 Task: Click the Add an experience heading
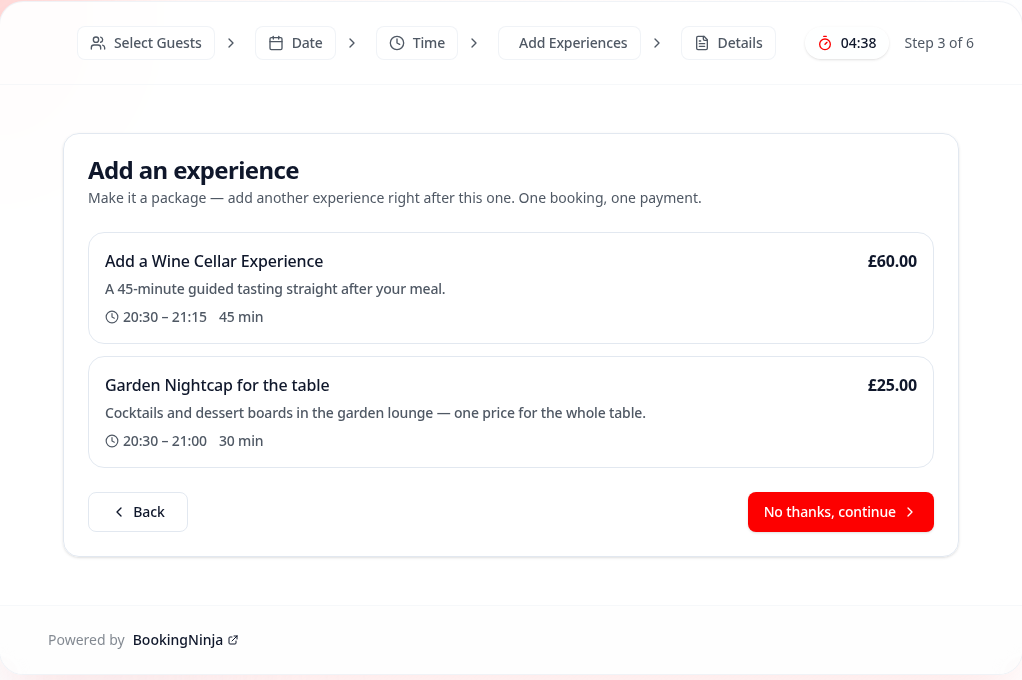194,171
